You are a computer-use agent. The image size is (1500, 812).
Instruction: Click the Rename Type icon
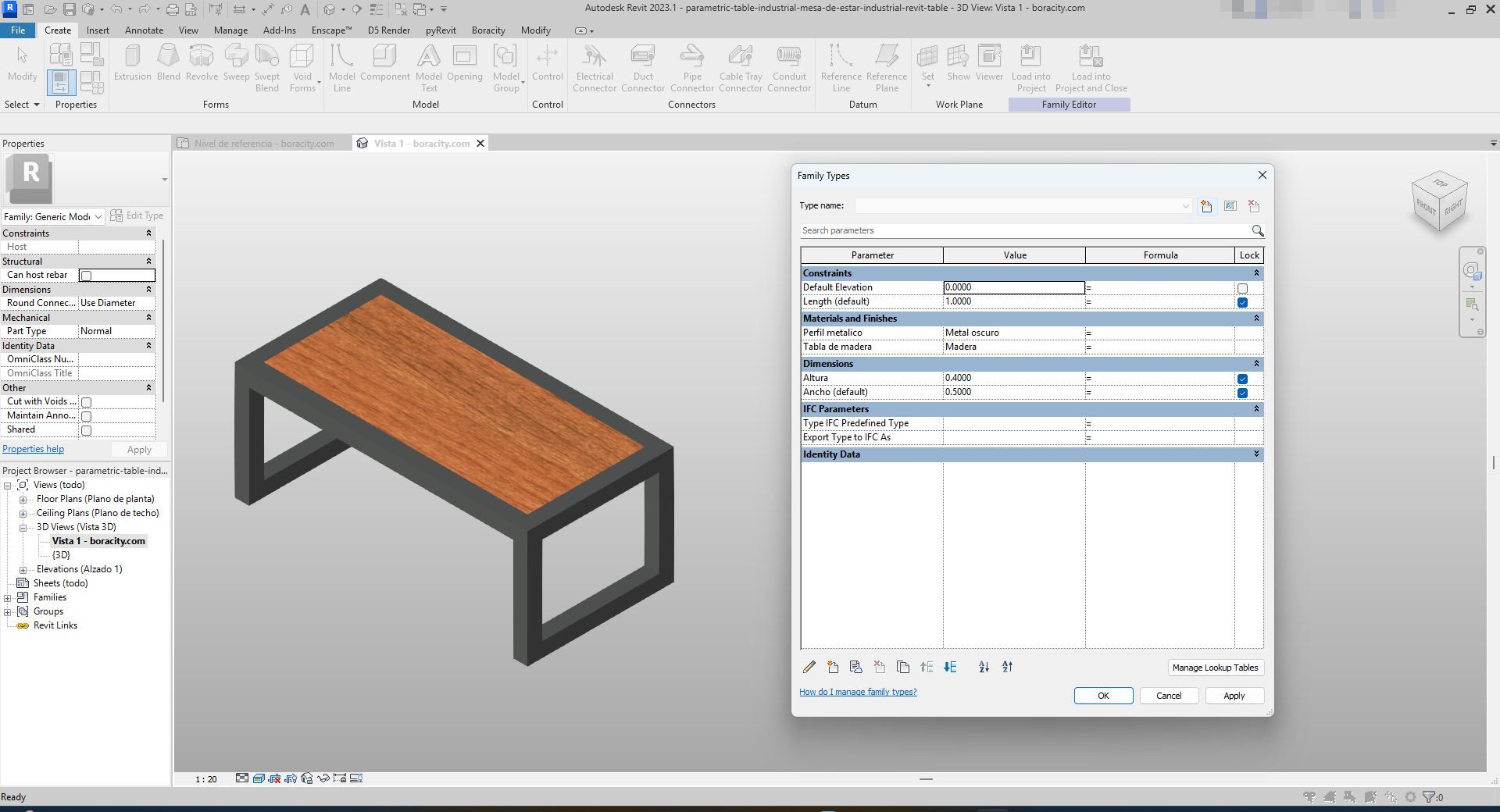pyautogui.click(x=1230, y=206)
